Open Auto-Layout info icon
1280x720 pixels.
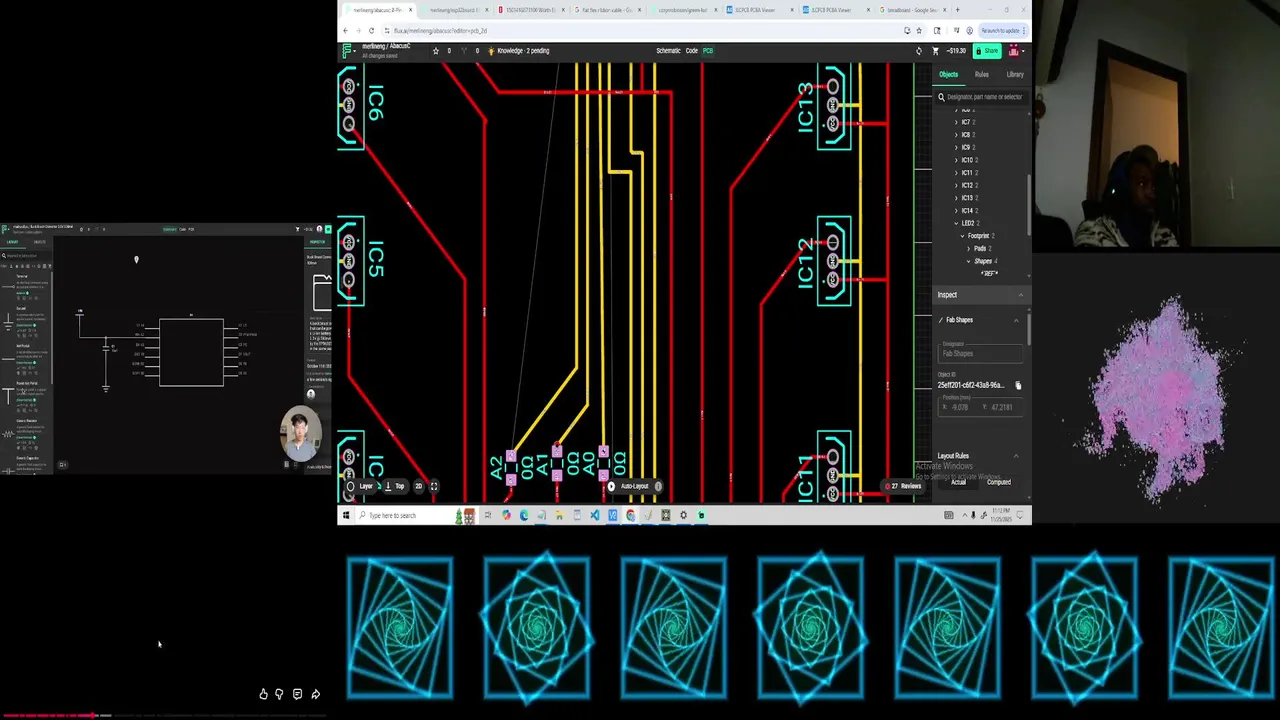pyautogui.click(x=658, y=487)
